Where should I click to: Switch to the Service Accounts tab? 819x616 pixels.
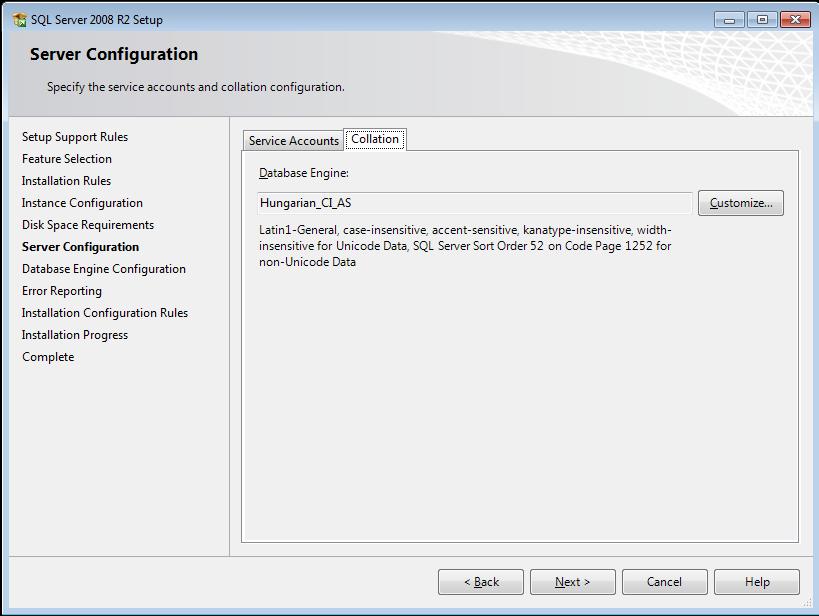click(x=293, y=141)
